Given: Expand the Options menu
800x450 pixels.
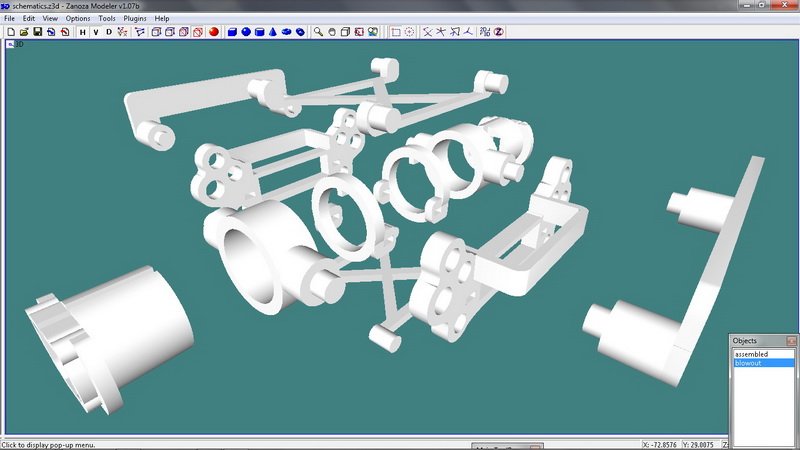Looking at the screenshot, I should click(78, 18).
